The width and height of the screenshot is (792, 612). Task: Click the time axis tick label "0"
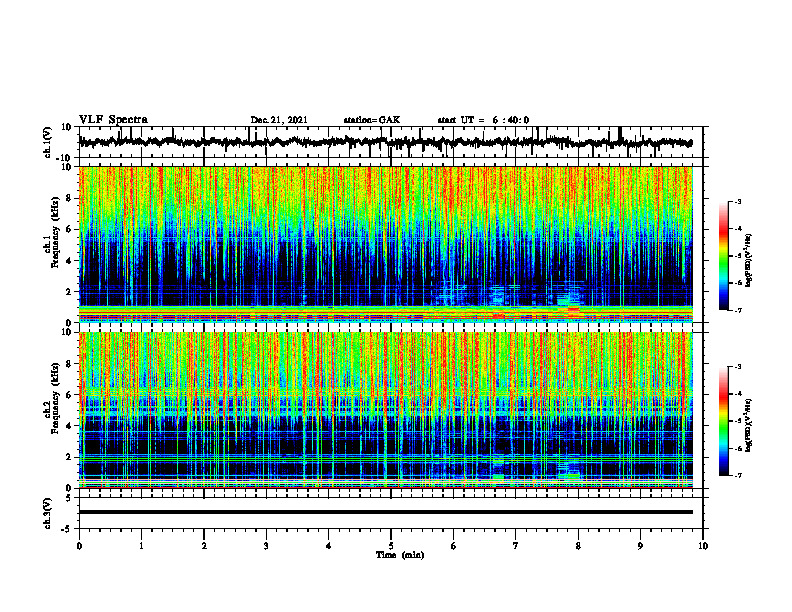79,546
